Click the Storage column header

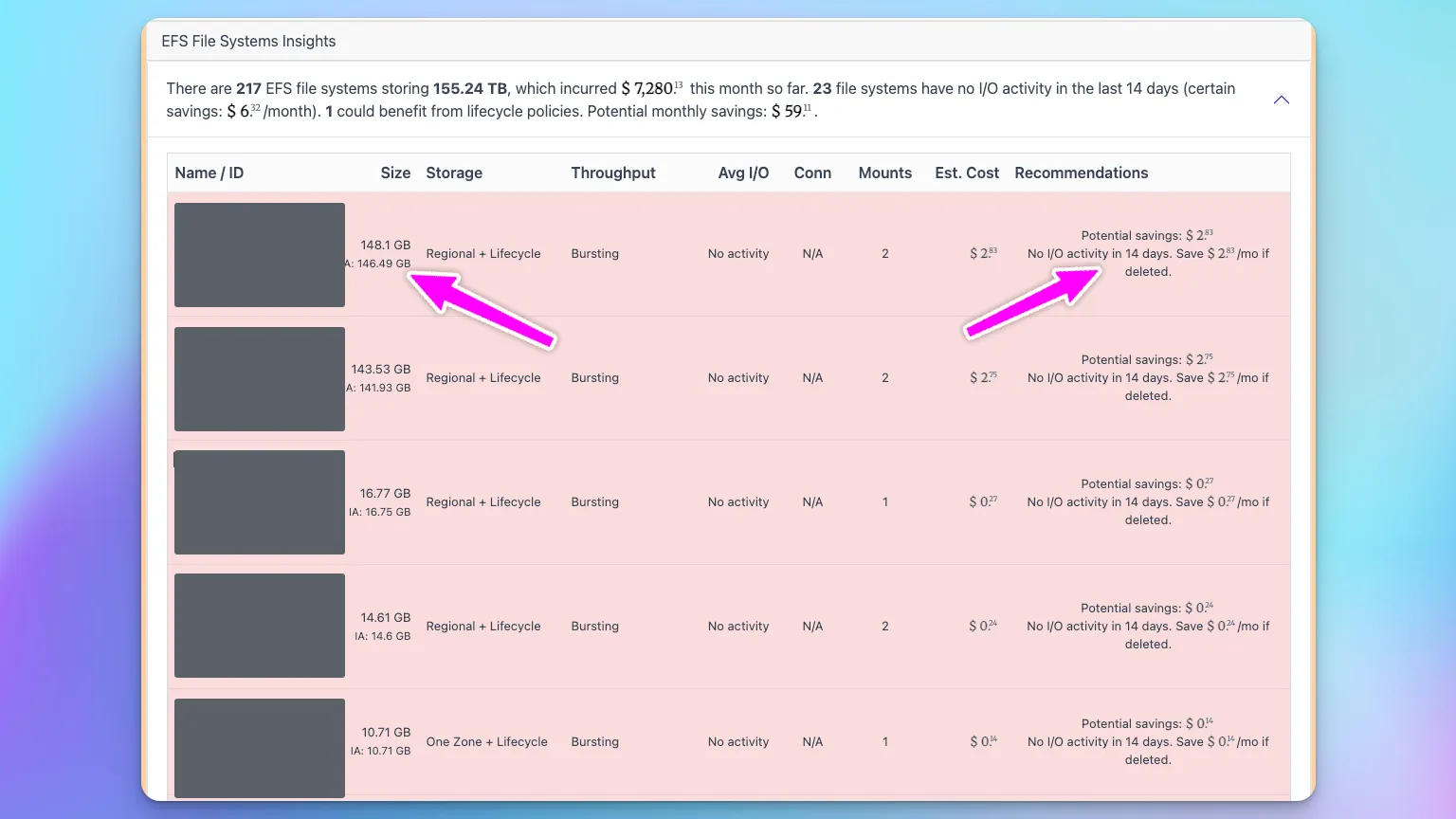[x=454, y=173]
